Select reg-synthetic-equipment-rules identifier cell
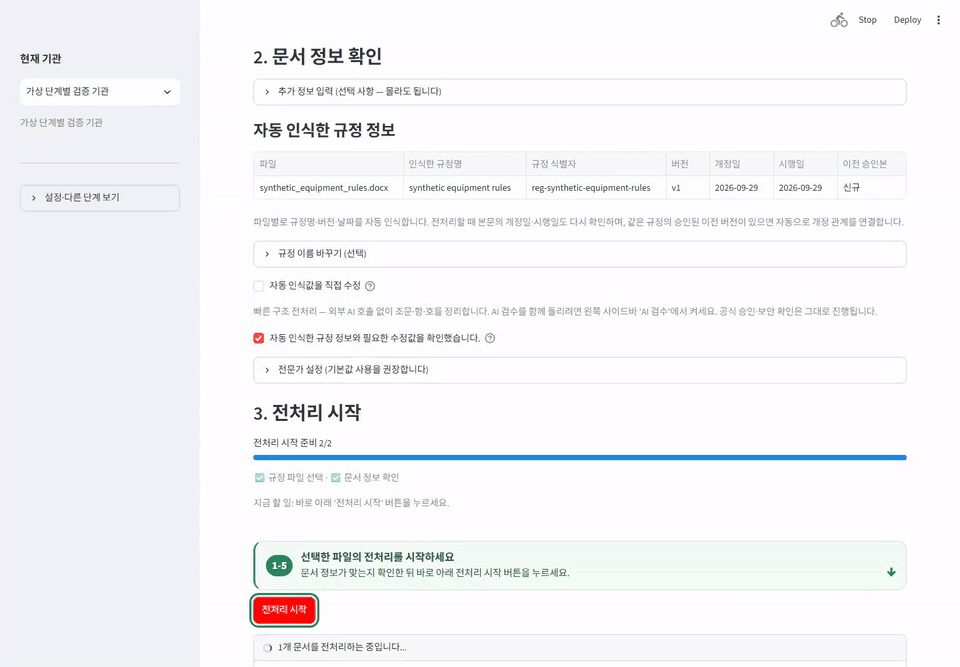The height and width of the screenshot is (667, 960). click(x=596, y=188)
